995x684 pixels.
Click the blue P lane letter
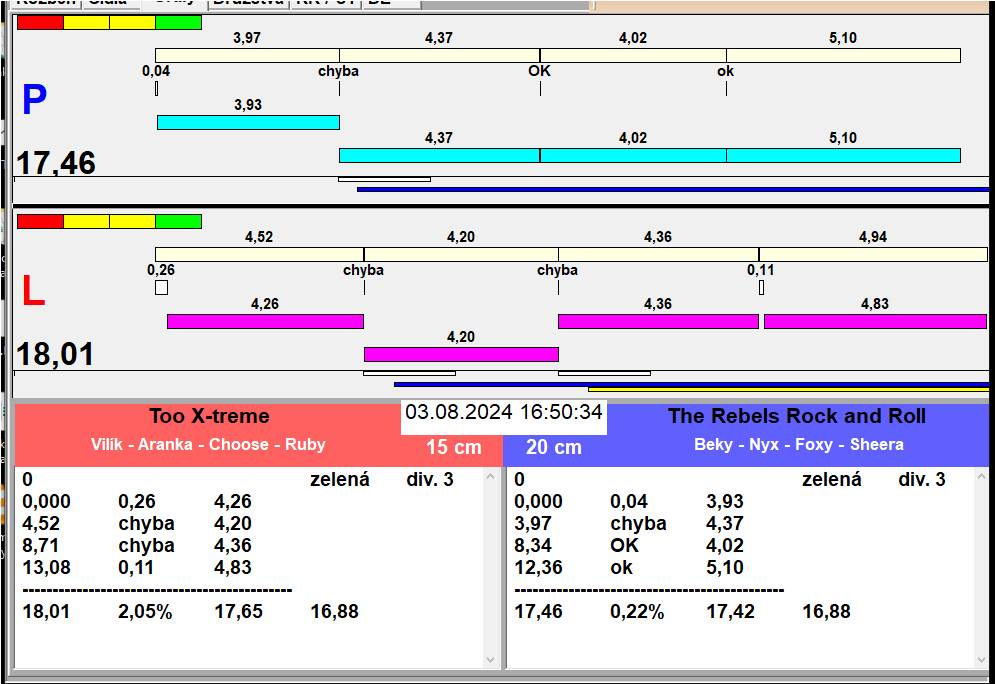click(x=34, y=100)
